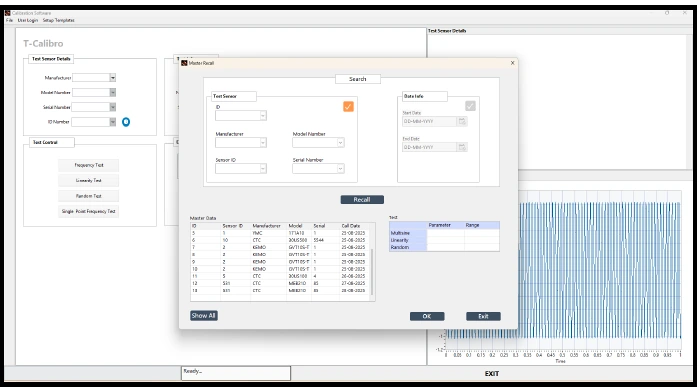Click Cal Date cell '26-08-2025'
699x387 pixels.
(353, 276)
